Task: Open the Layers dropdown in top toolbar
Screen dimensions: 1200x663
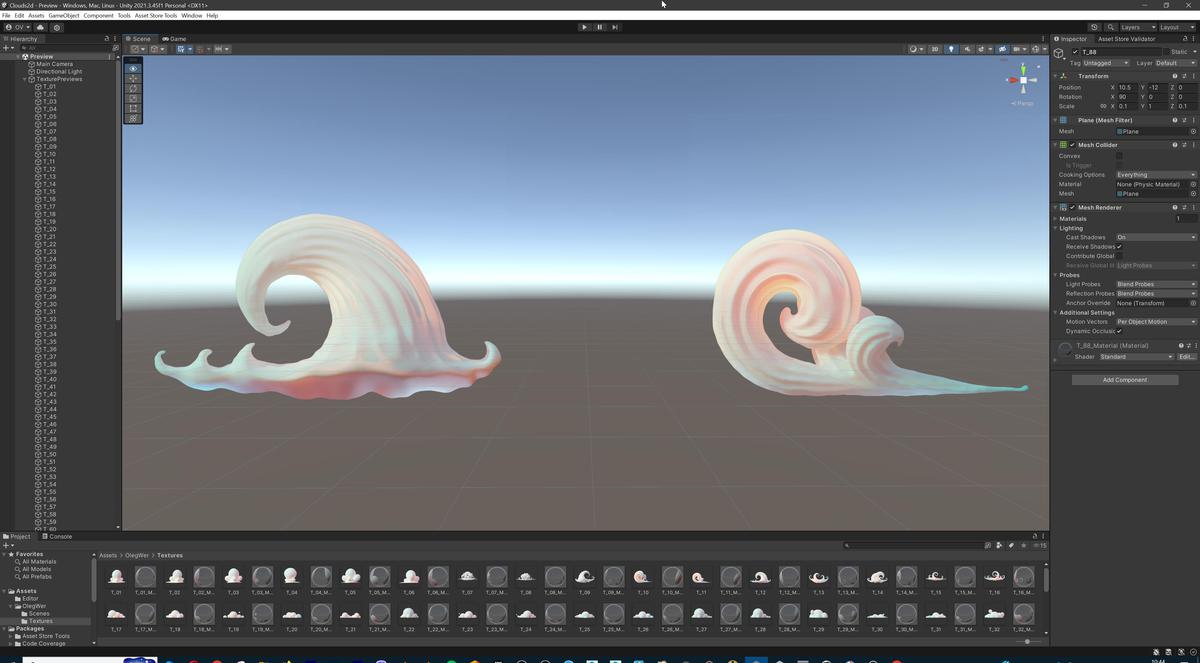Action: tap(1134, 27)
